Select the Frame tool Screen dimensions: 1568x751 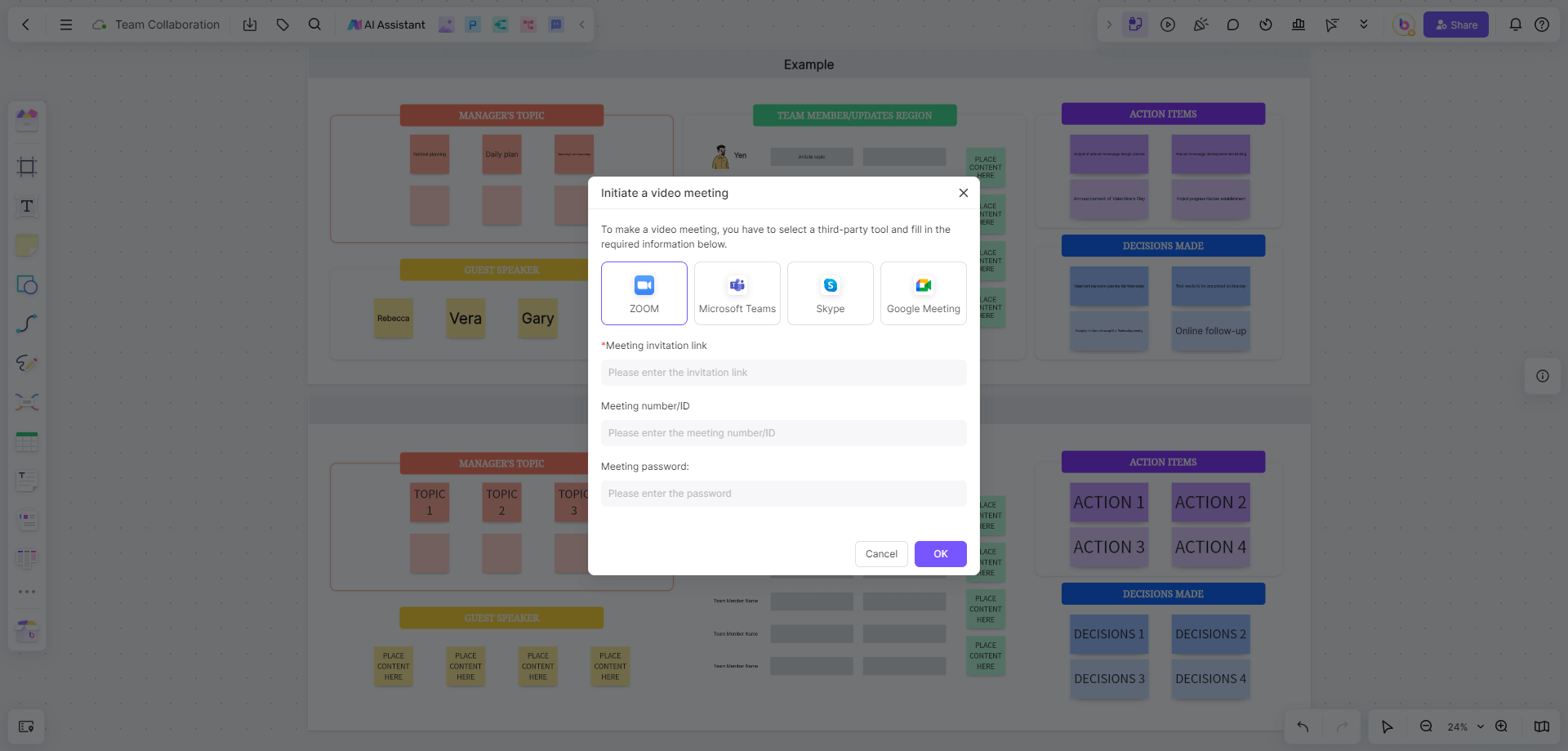(x=27, y=167)
